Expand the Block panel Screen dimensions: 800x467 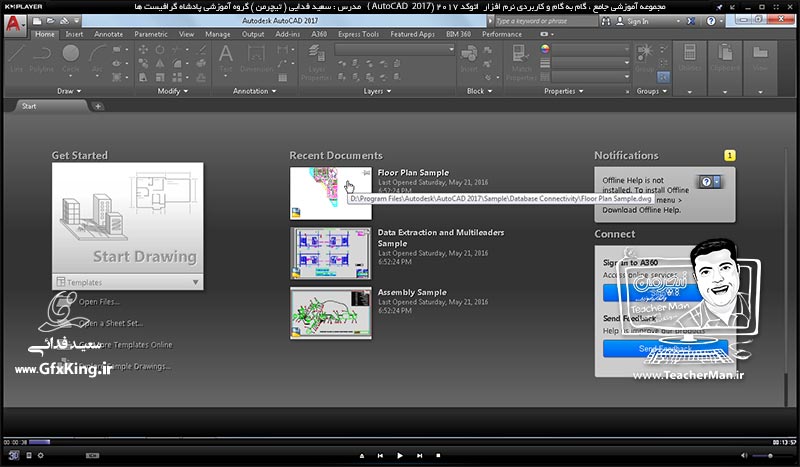pos(480,91)
